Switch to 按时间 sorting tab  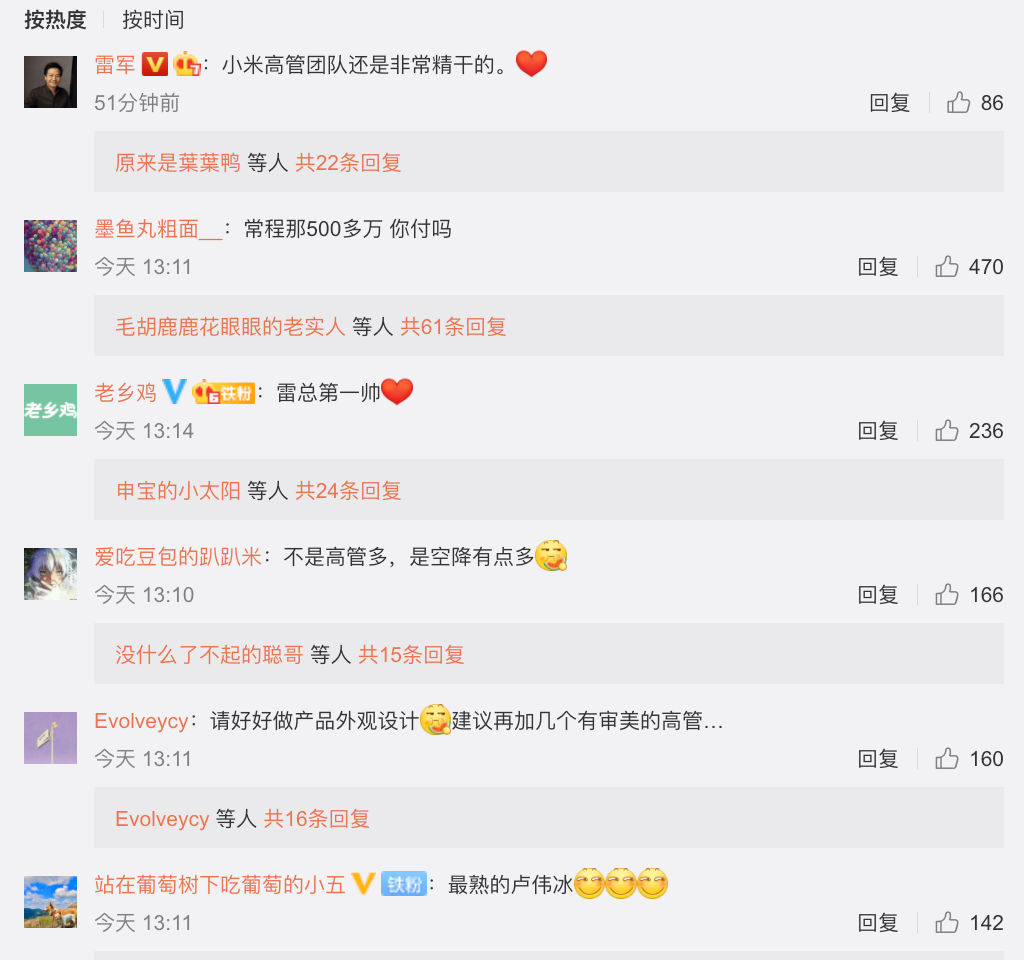(x=153, y=20)
